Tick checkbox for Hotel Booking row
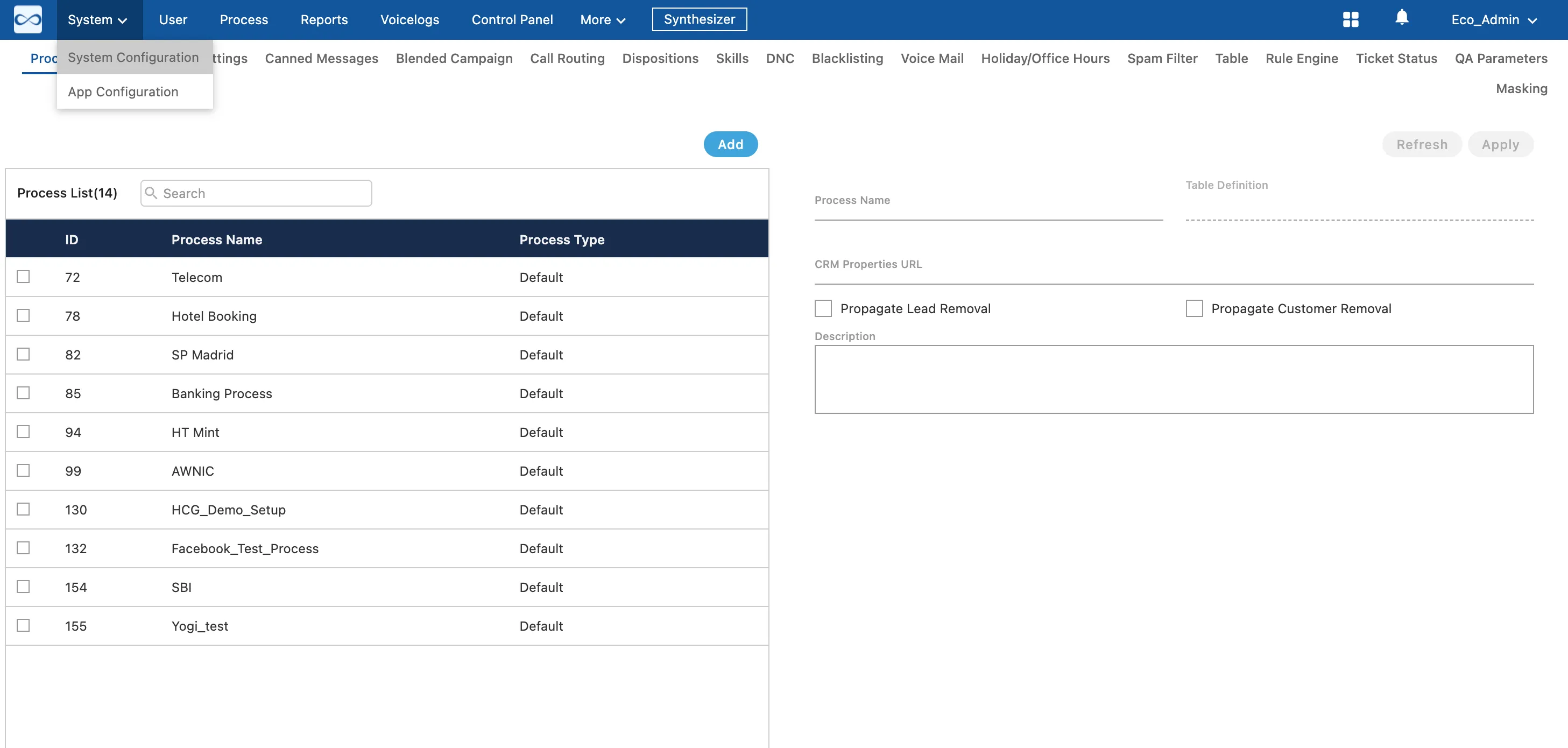This screenshot has height=748, width=1568. [23, 315]
